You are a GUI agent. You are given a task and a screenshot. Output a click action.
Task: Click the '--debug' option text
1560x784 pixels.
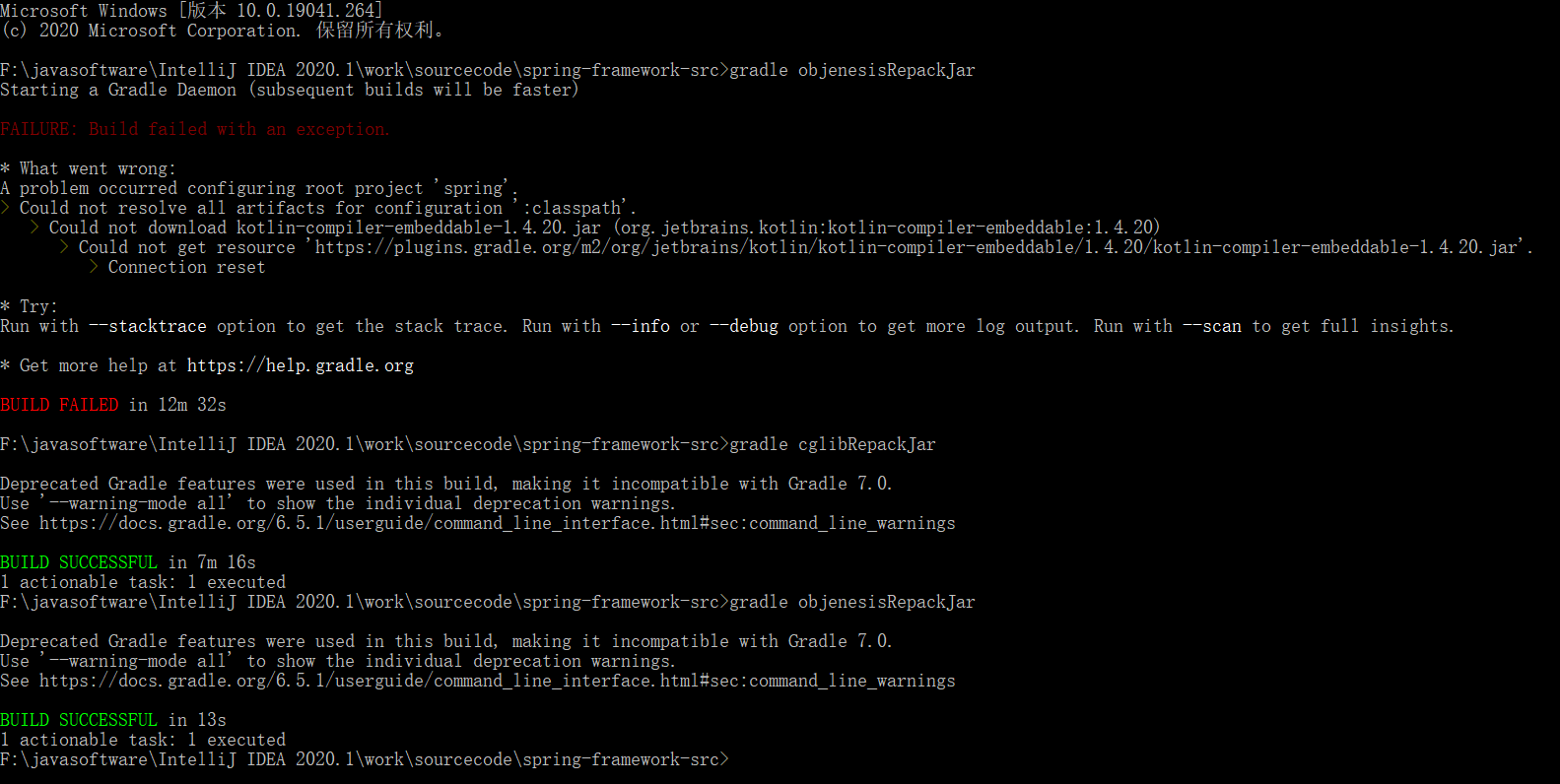(x=744, y=326)
